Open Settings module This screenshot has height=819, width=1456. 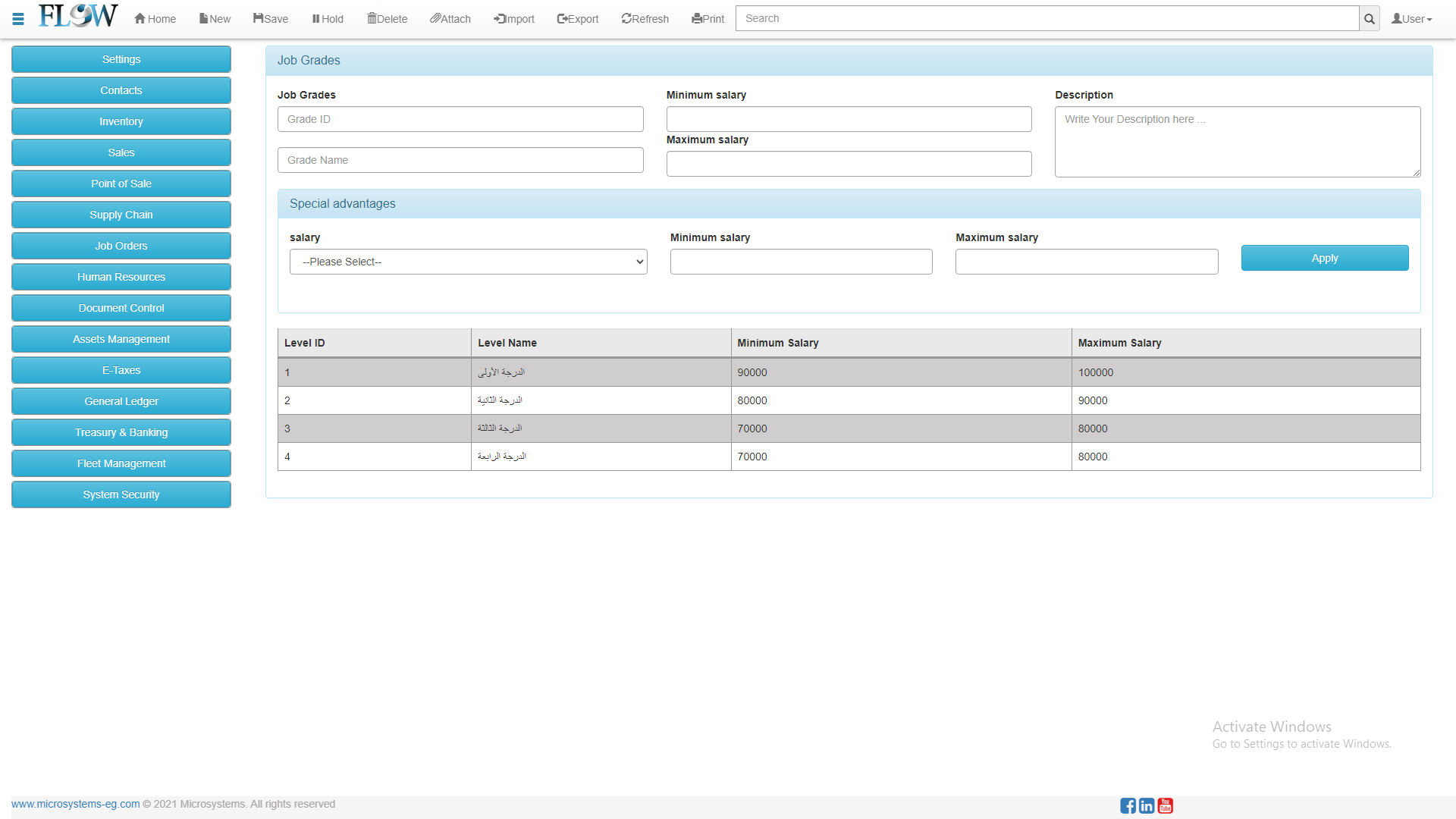coord(121,59)
